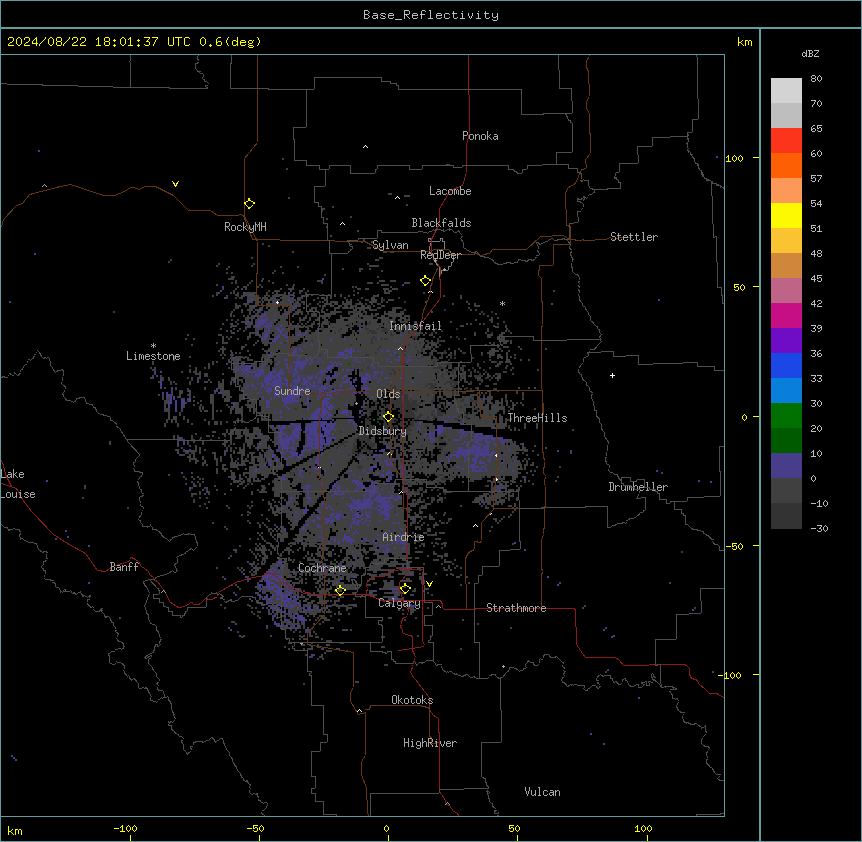Select the dark orange 60-57 dBZ swatch

pos(786,165)
